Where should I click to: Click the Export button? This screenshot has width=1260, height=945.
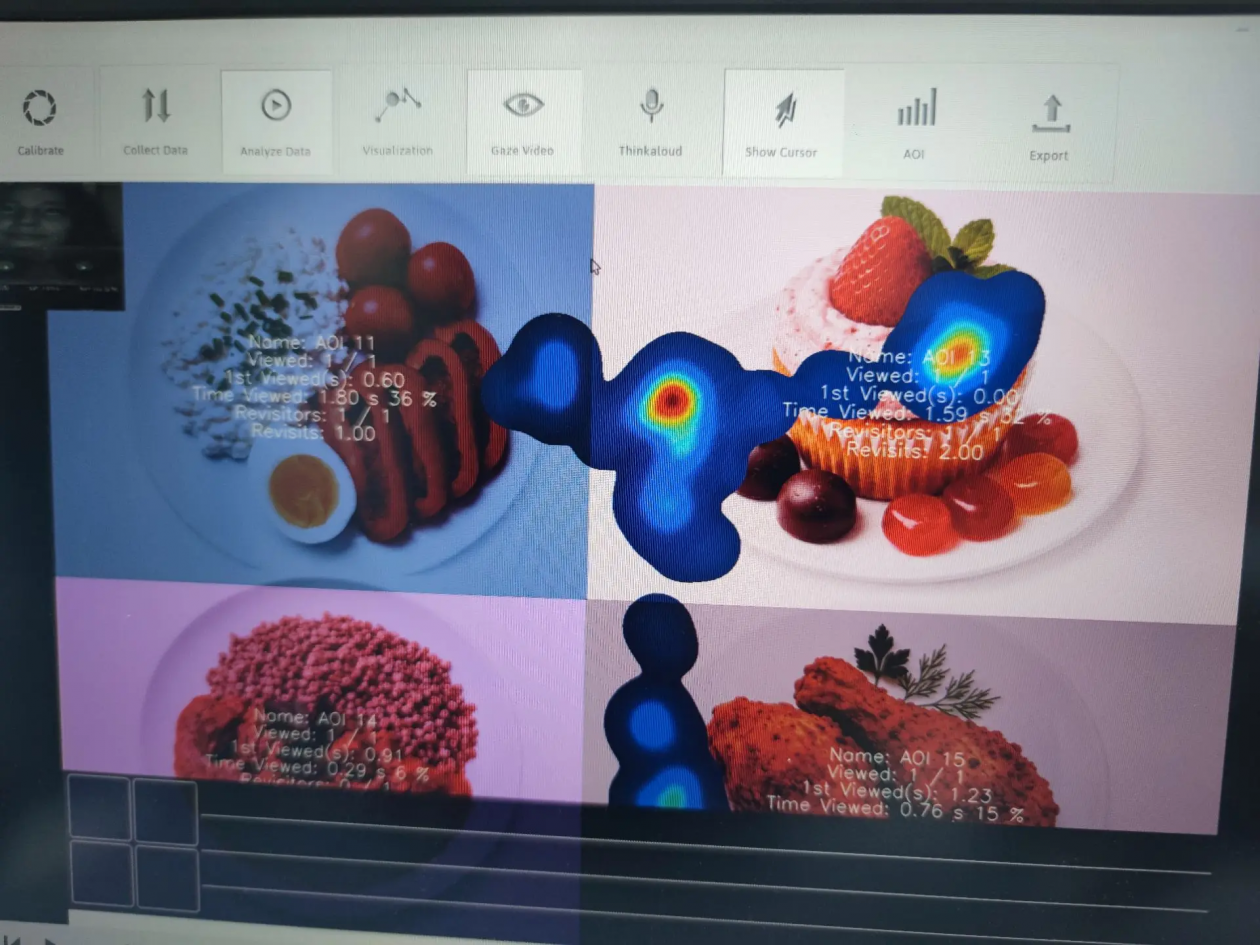click(1049, 125)
